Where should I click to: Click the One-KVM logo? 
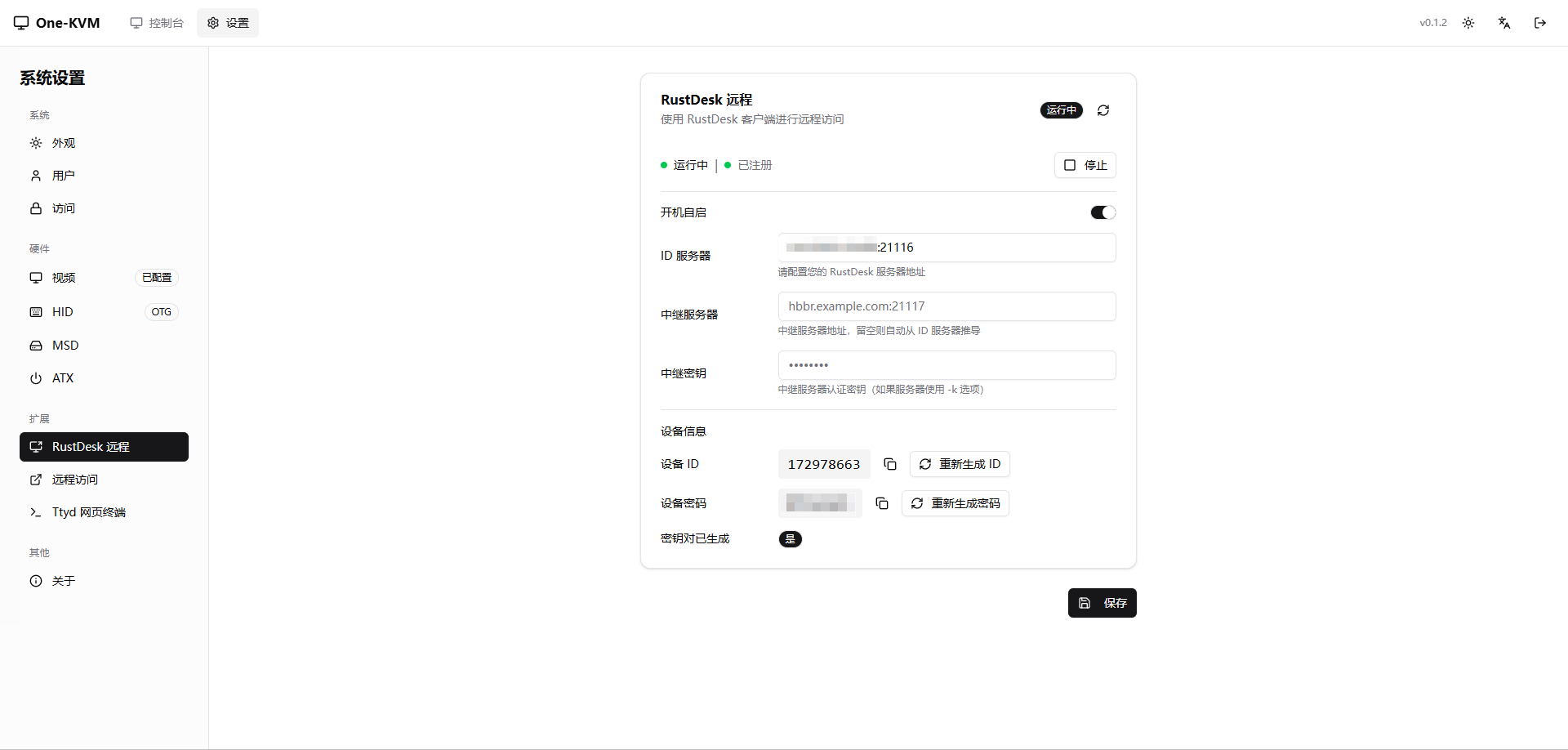57,23
